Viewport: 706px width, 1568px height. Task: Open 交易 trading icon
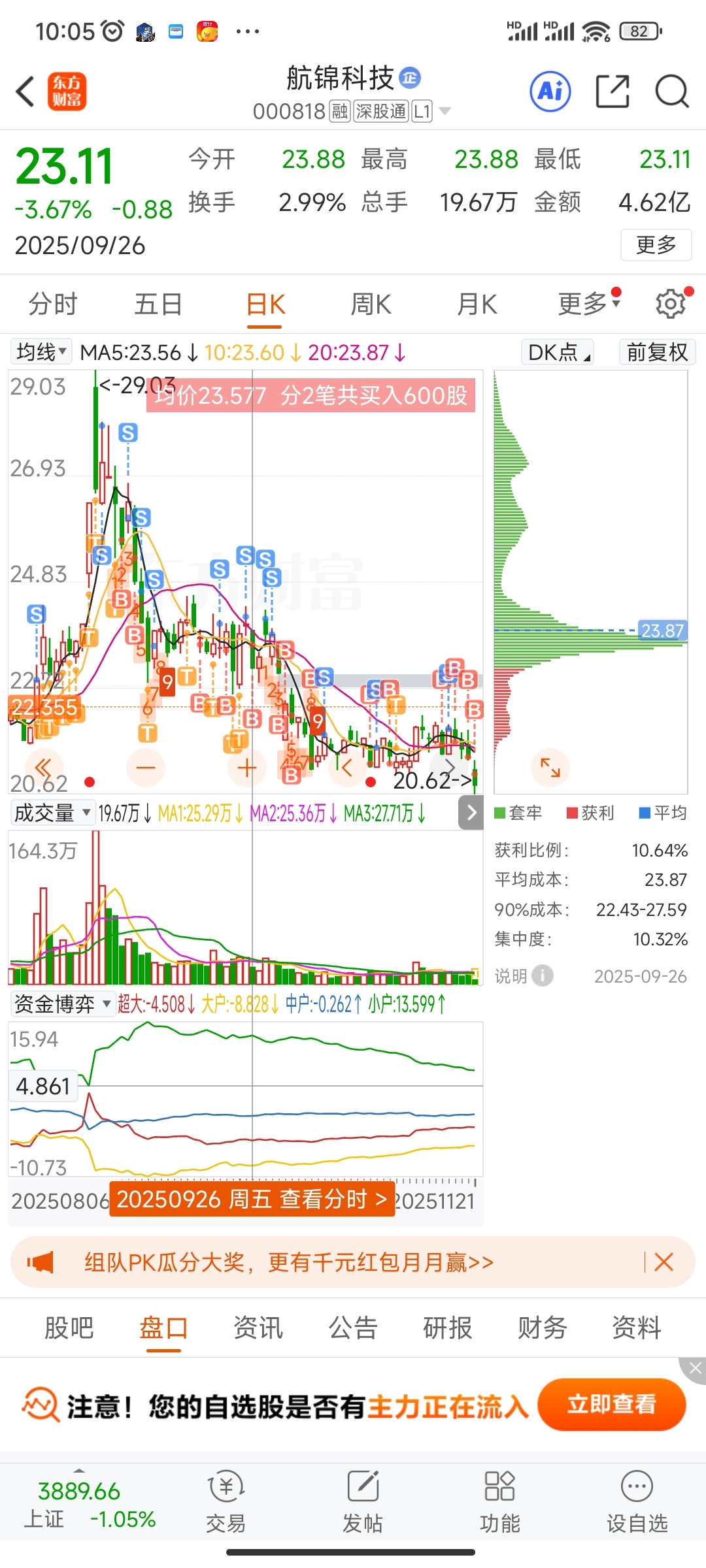(x=226, y=1501)
